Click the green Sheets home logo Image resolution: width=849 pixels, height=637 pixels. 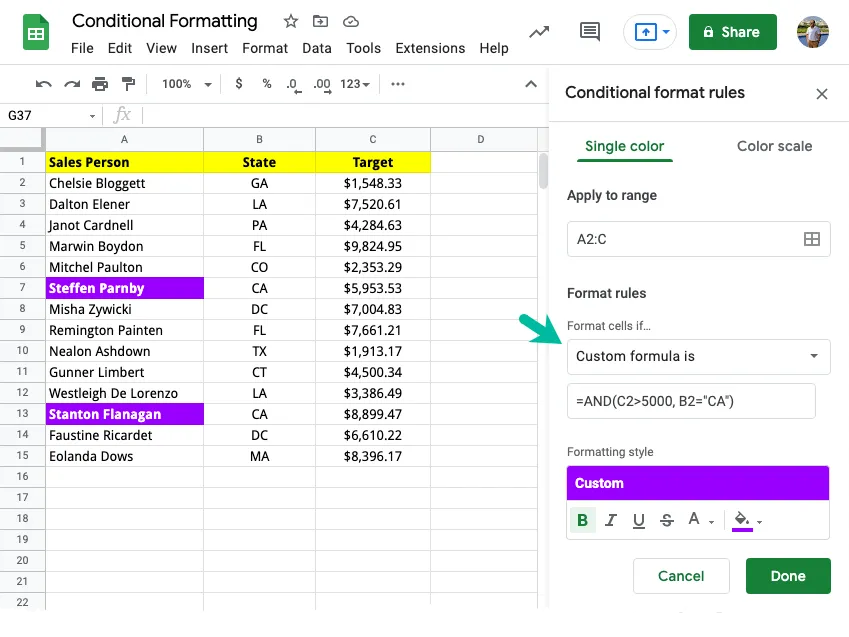point(36,31)
